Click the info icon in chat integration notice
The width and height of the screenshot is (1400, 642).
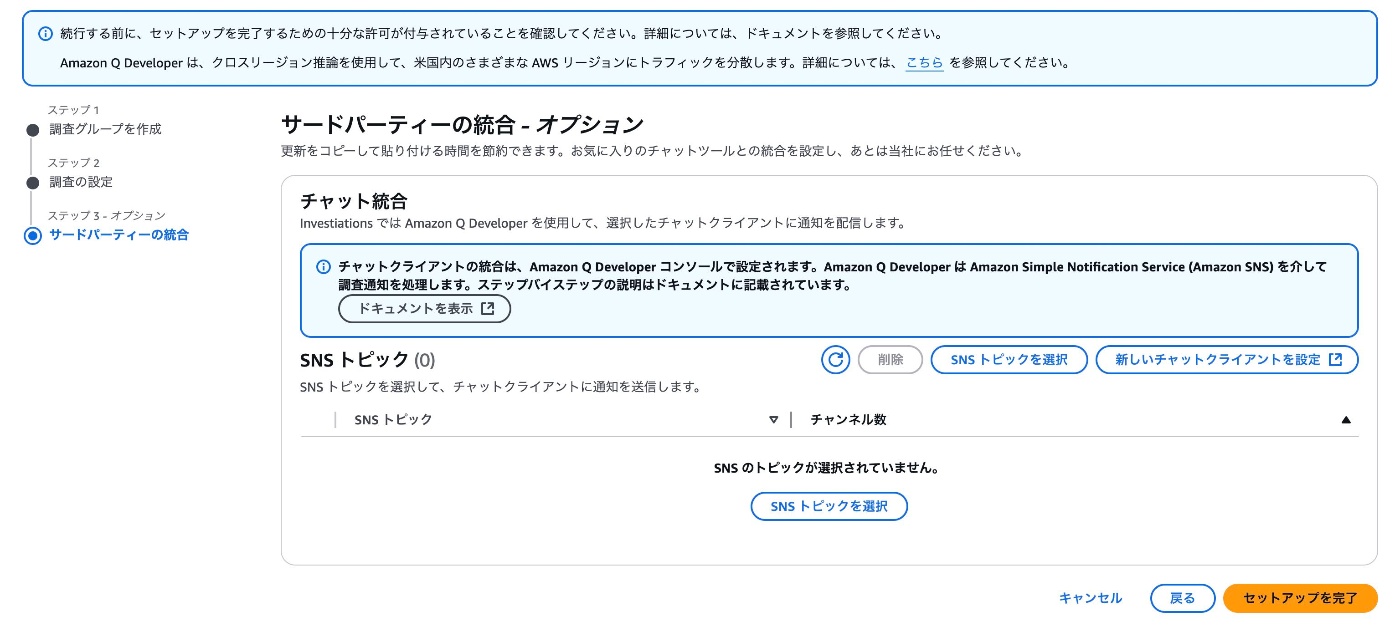tap(323, 267)
